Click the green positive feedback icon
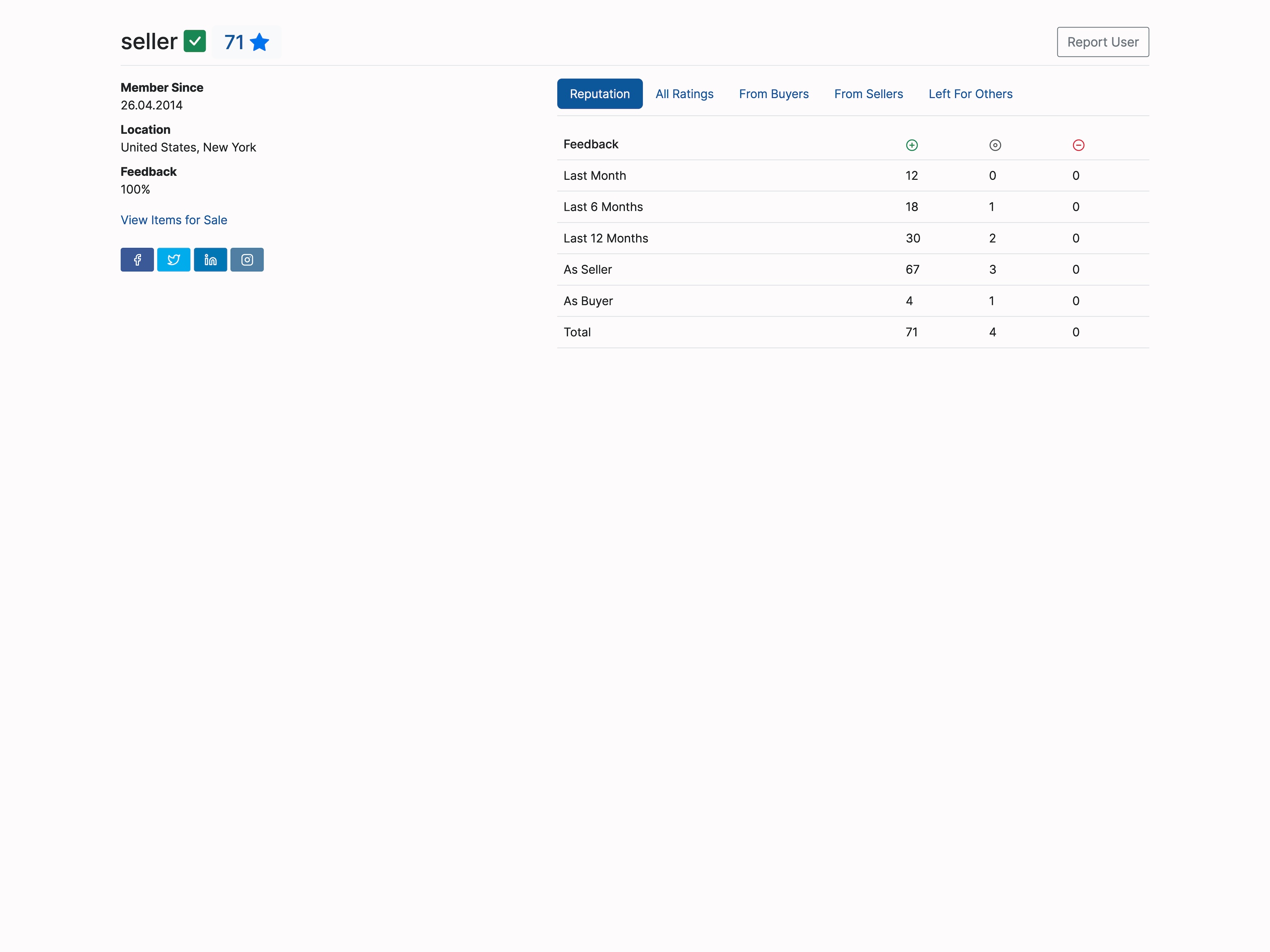 coord(912,145)
